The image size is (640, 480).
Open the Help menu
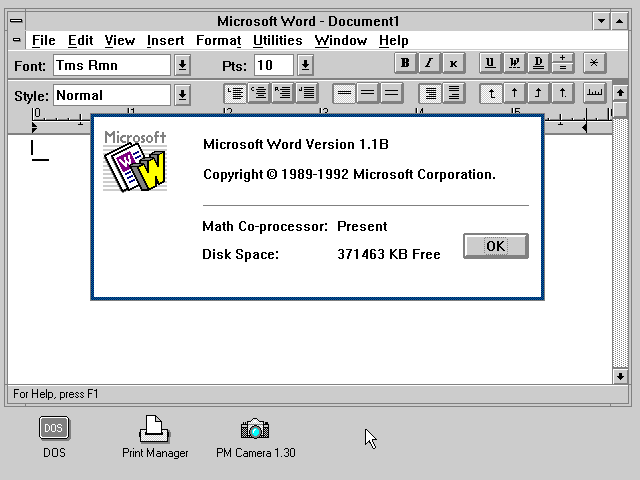pyautogui.click(x=393, y=40)
